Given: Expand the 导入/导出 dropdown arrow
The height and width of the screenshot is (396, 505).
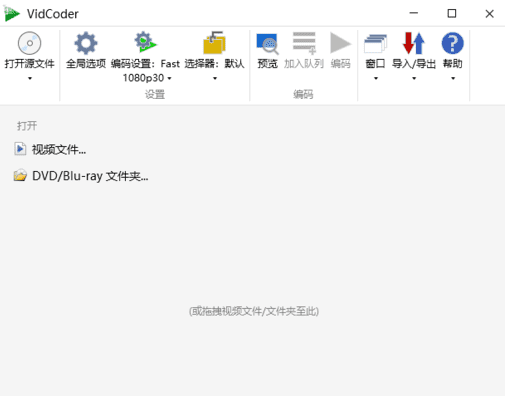Looking at the screenshot, I should (414, 78).
